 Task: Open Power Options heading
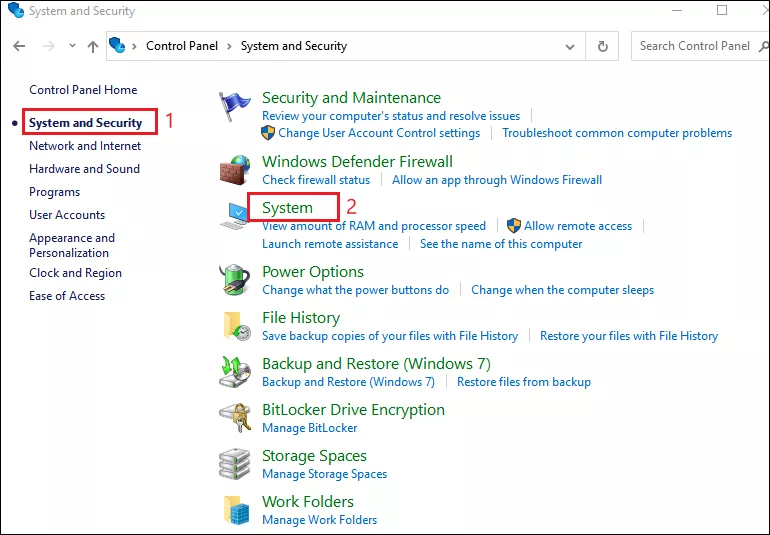coord(313,272)
